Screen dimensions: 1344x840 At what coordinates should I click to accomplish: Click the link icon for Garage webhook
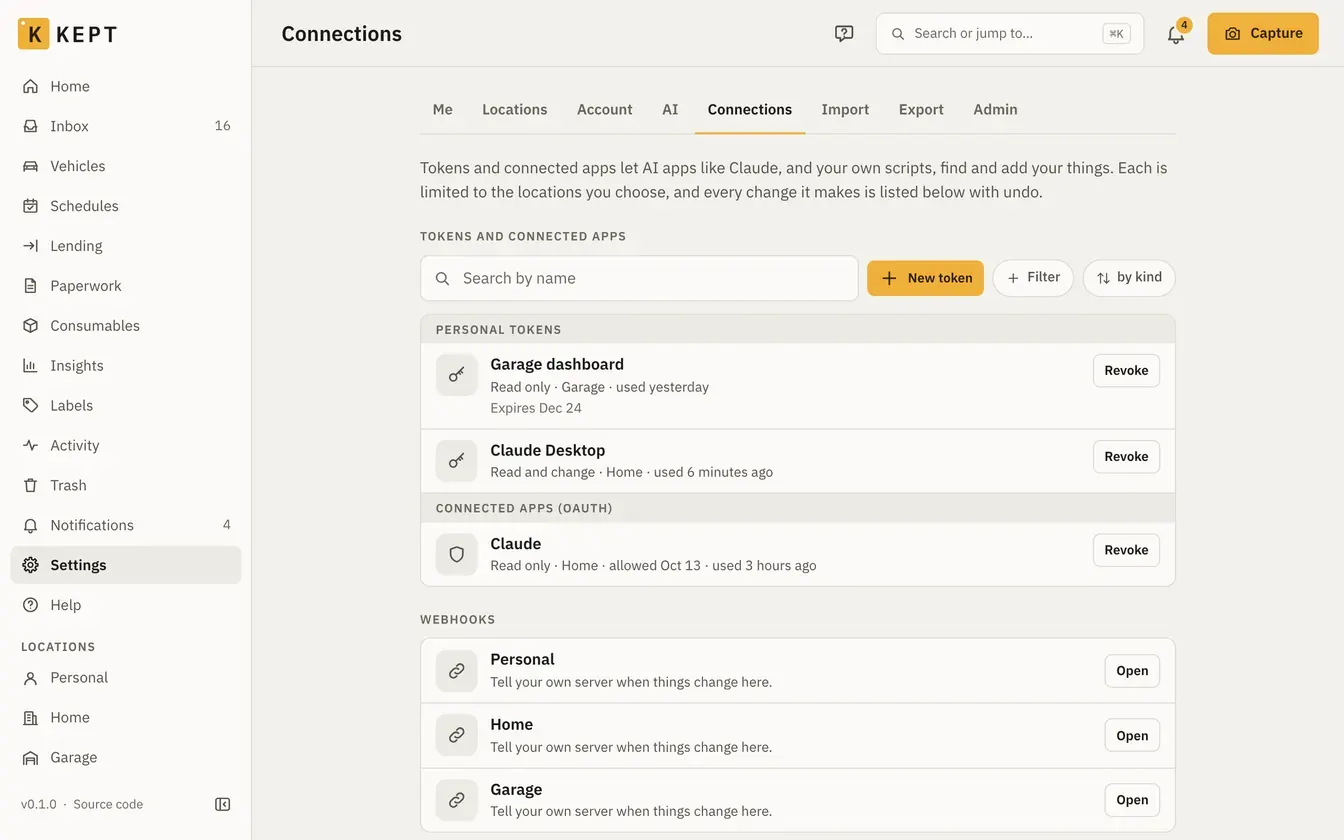[x=457, y=800]
